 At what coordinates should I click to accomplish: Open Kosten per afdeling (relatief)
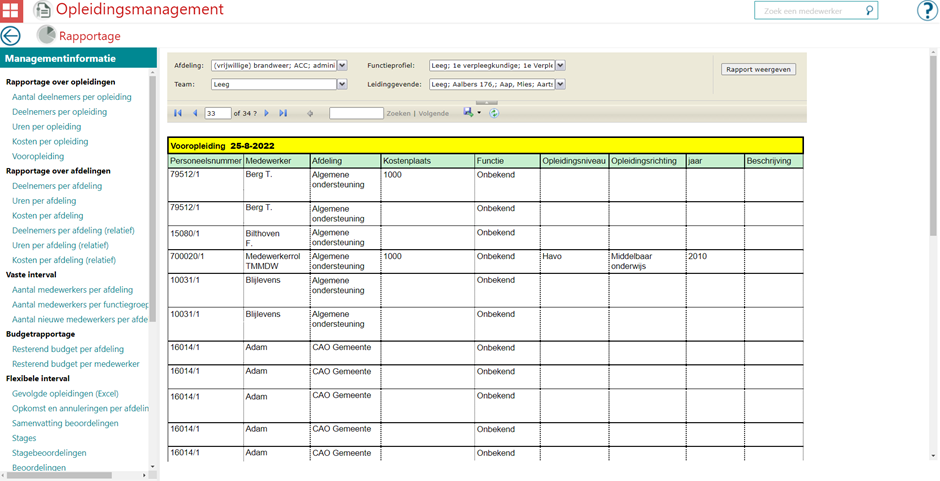coord(64,260)
